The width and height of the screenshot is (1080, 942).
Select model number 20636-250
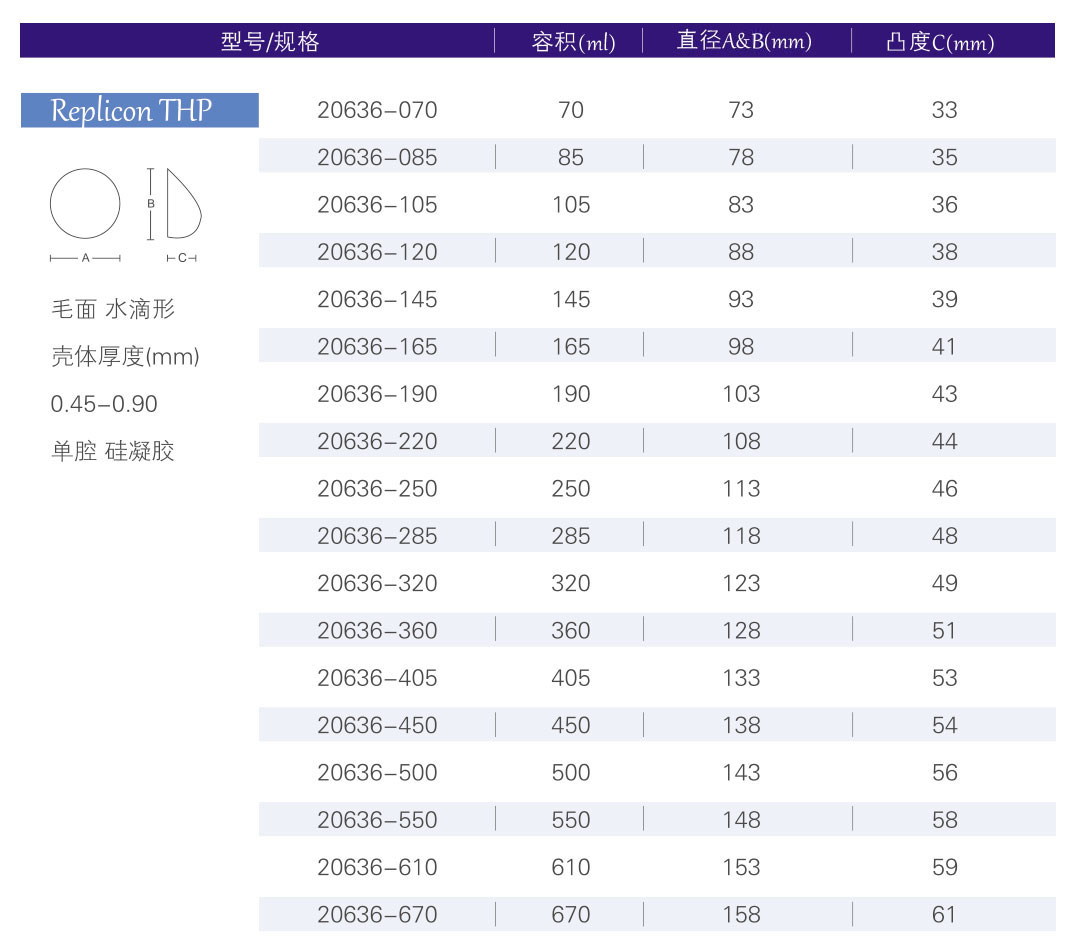(377, 489)
